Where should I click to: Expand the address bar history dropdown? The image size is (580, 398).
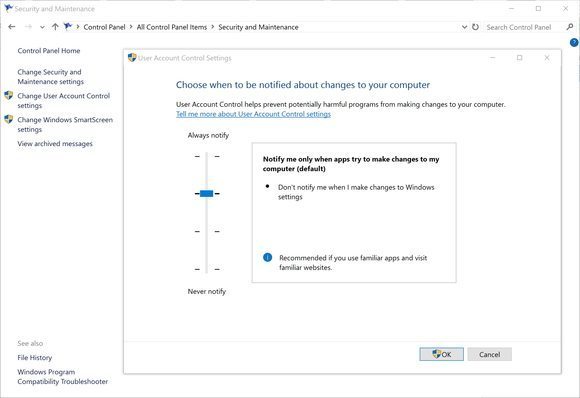[464, 27]
